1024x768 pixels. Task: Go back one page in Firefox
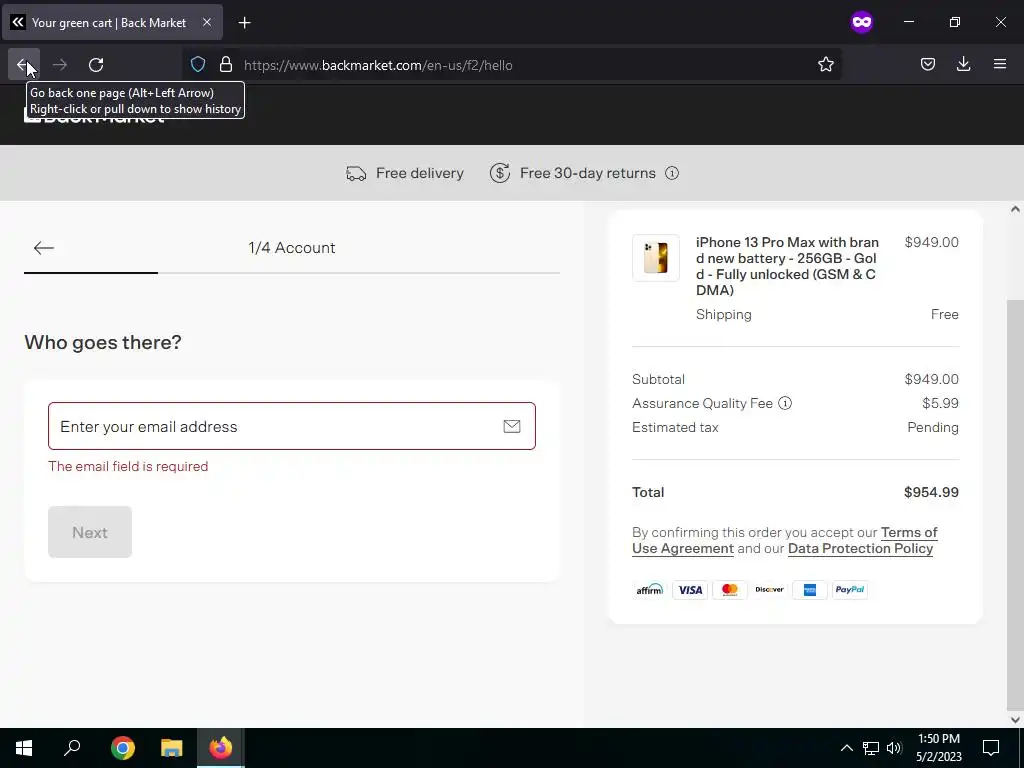coord(24,65)
